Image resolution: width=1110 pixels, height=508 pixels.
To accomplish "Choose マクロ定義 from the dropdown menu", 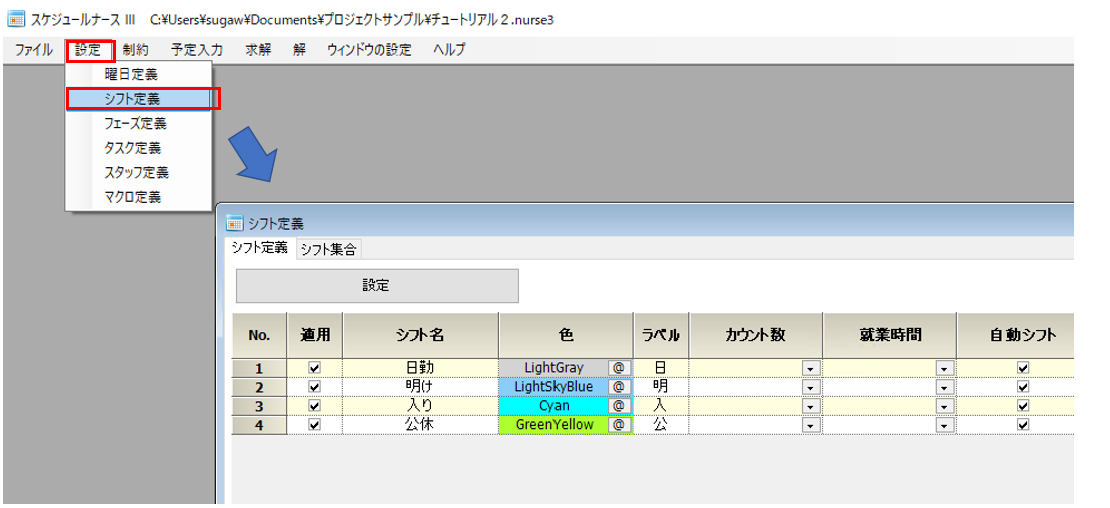I will pyautogui.click(x=139, y=197).
